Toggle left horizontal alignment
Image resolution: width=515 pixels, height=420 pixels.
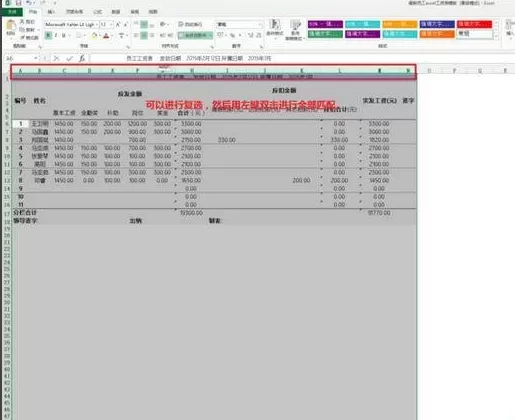tap(136, 35)
